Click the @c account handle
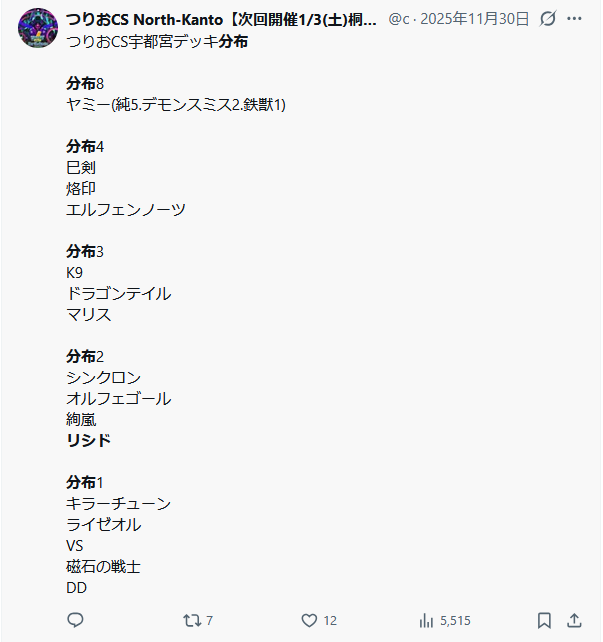The height and width of the screenshot is (642, 603). pos(398,19)
